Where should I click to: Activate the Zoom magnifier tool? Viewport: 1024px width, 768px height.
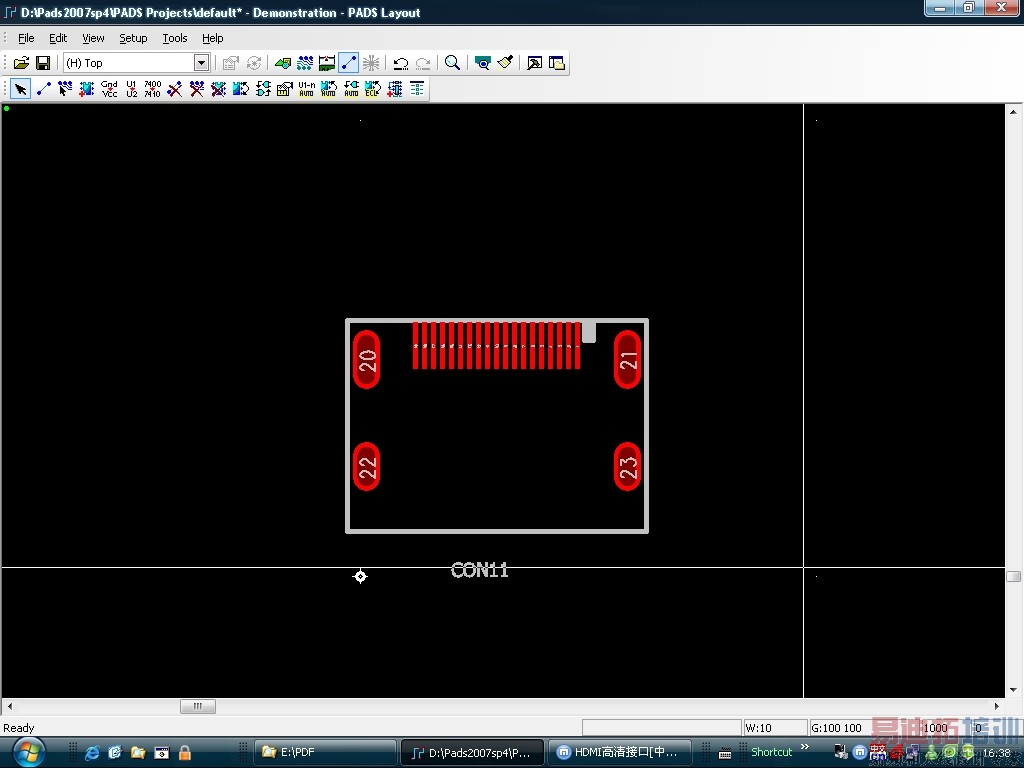(x=453, y=63)
